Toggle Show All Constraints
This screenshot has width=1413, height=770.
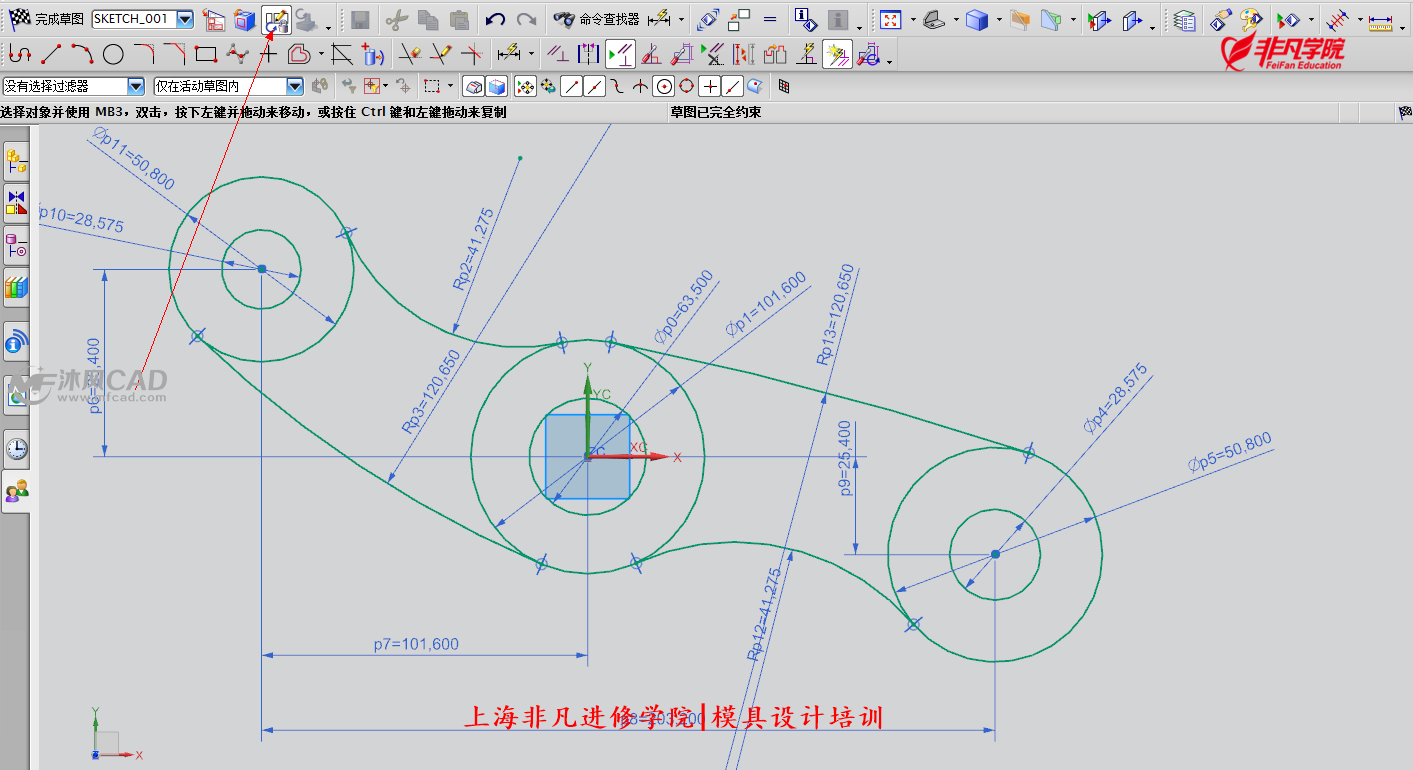point(621,53)
